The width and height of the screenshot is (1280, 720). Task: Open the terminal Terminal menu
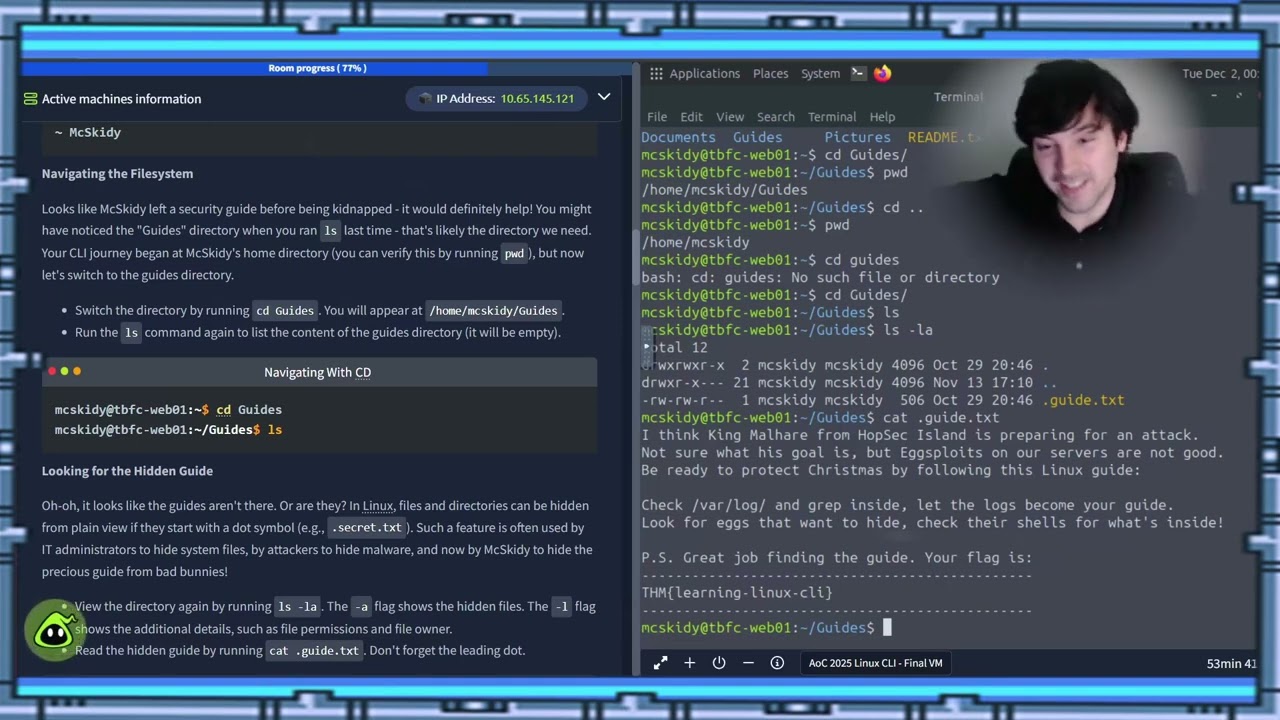pyautogui.click(x=832, y=117)
